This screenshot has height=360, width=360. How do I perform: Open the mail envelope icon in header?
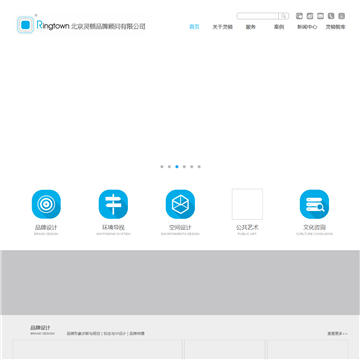[320, 16]
